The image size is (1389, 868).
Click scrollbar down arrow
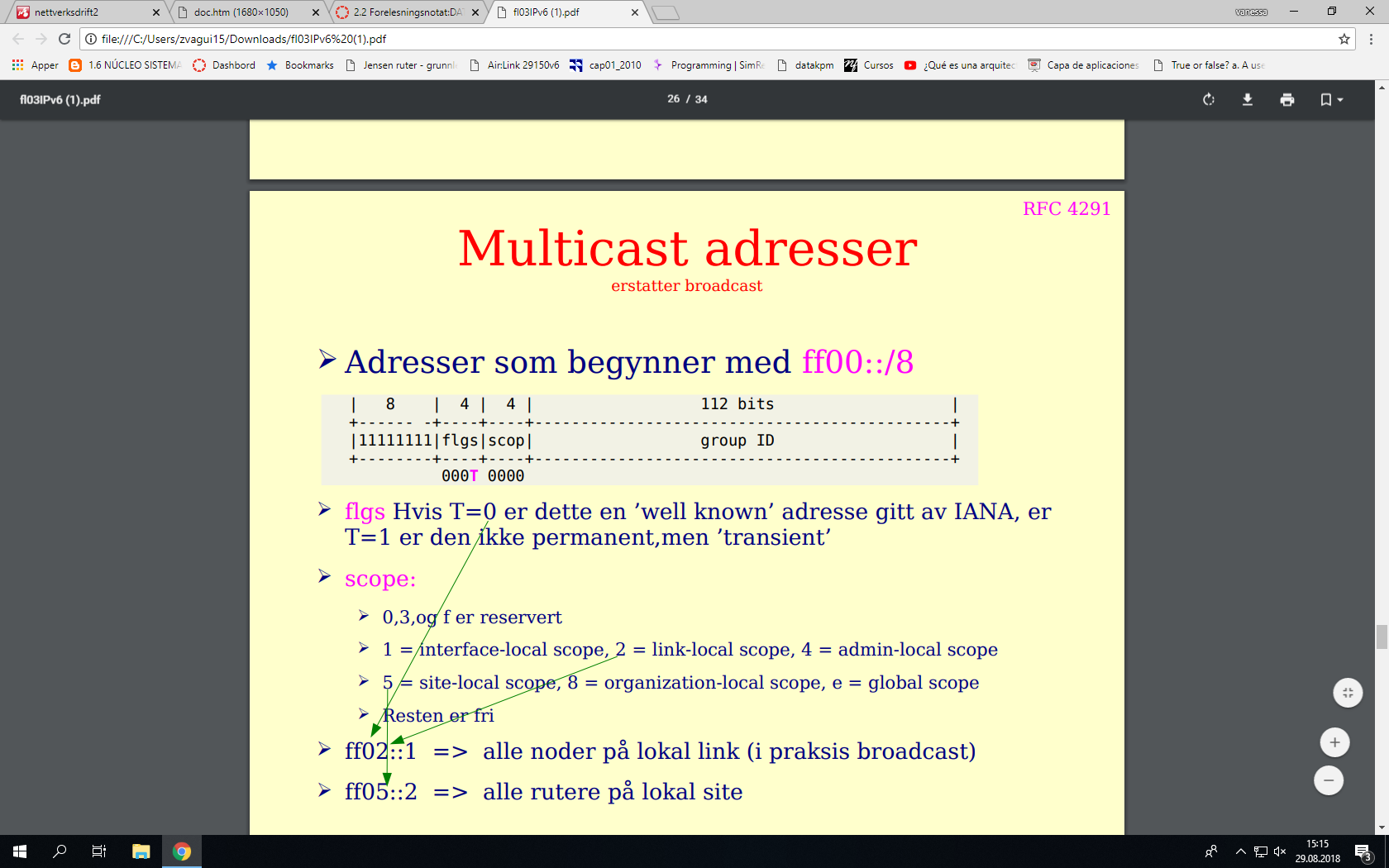tap(1382, 827)
